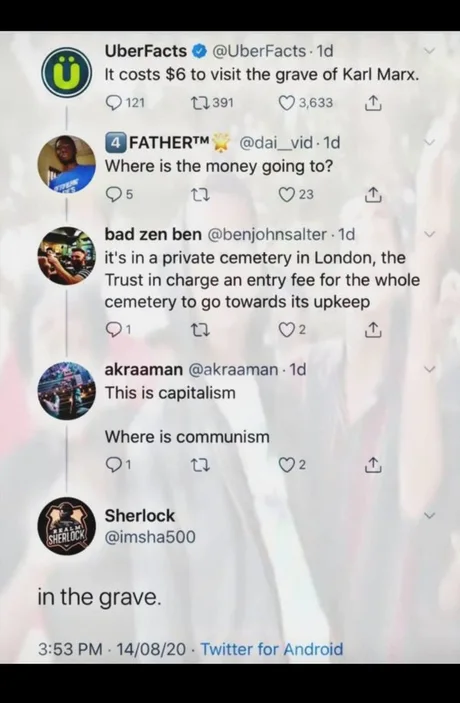Open chevron menu on Sherlock's tweet
The height and width of the screenshot is (703, 460).
click(430, 516)
